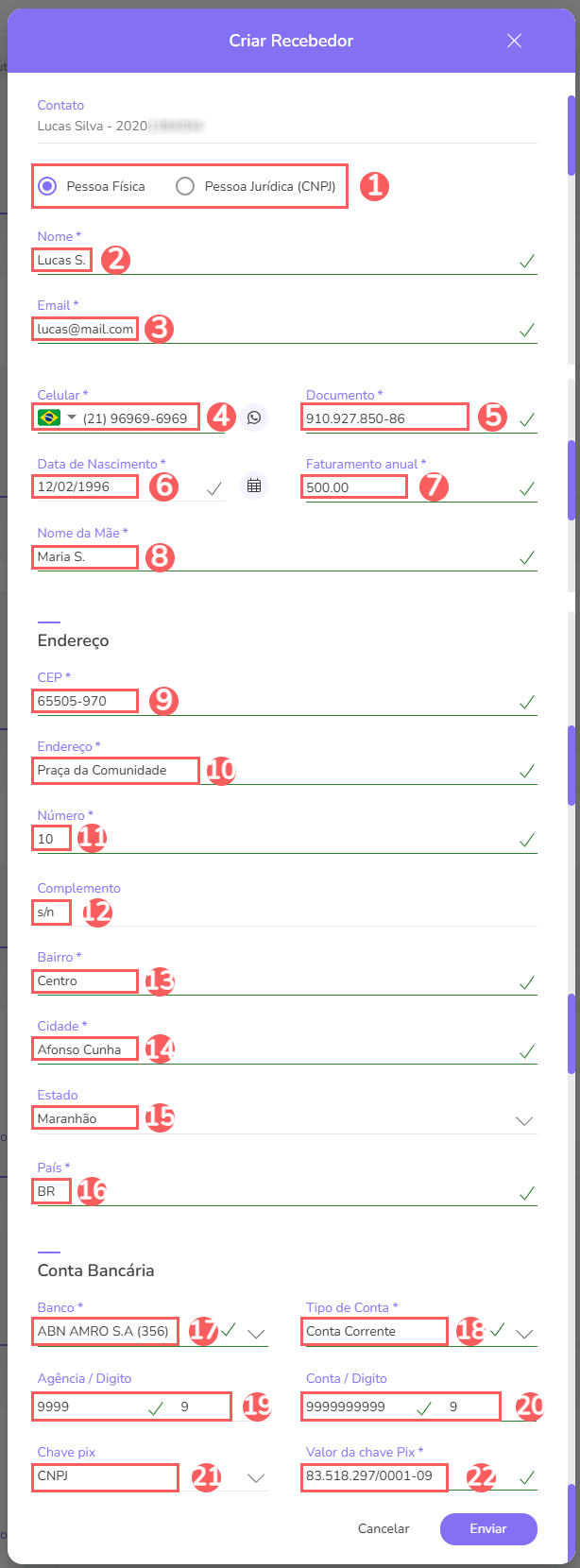Select the Pessoa Física radio option

pyautogui.click(x=47, y=186)
